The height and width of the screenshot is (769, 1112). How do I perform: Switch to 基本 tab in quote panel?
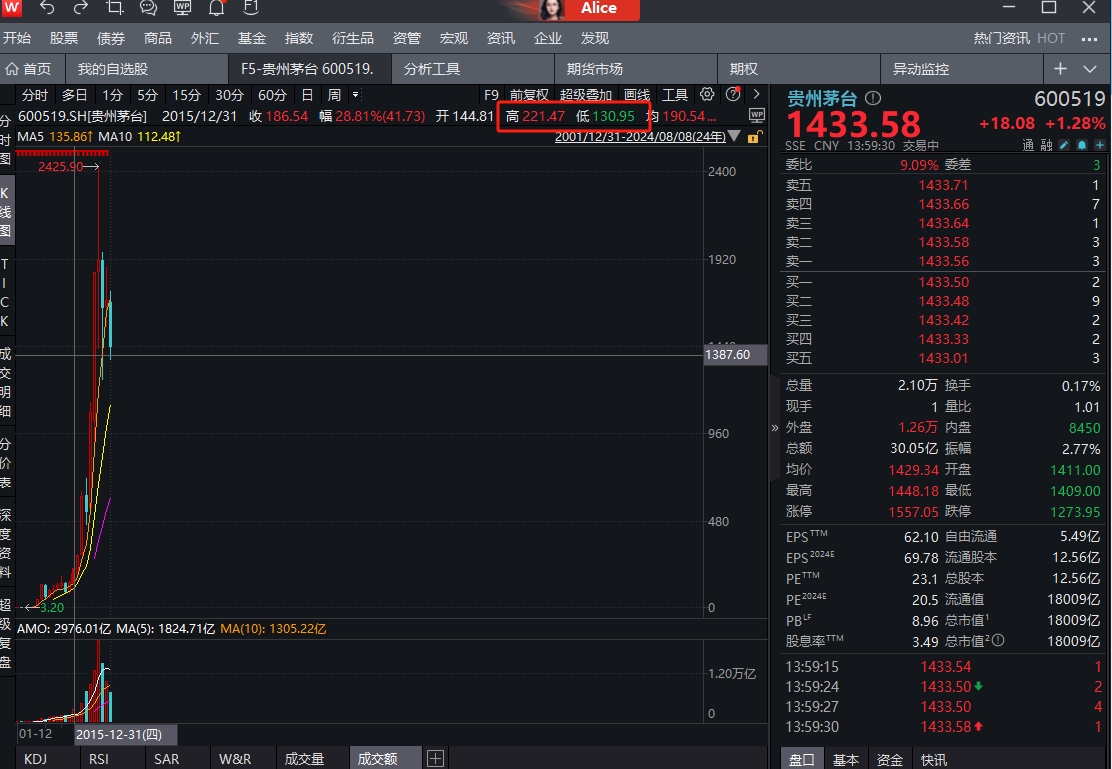845,759
